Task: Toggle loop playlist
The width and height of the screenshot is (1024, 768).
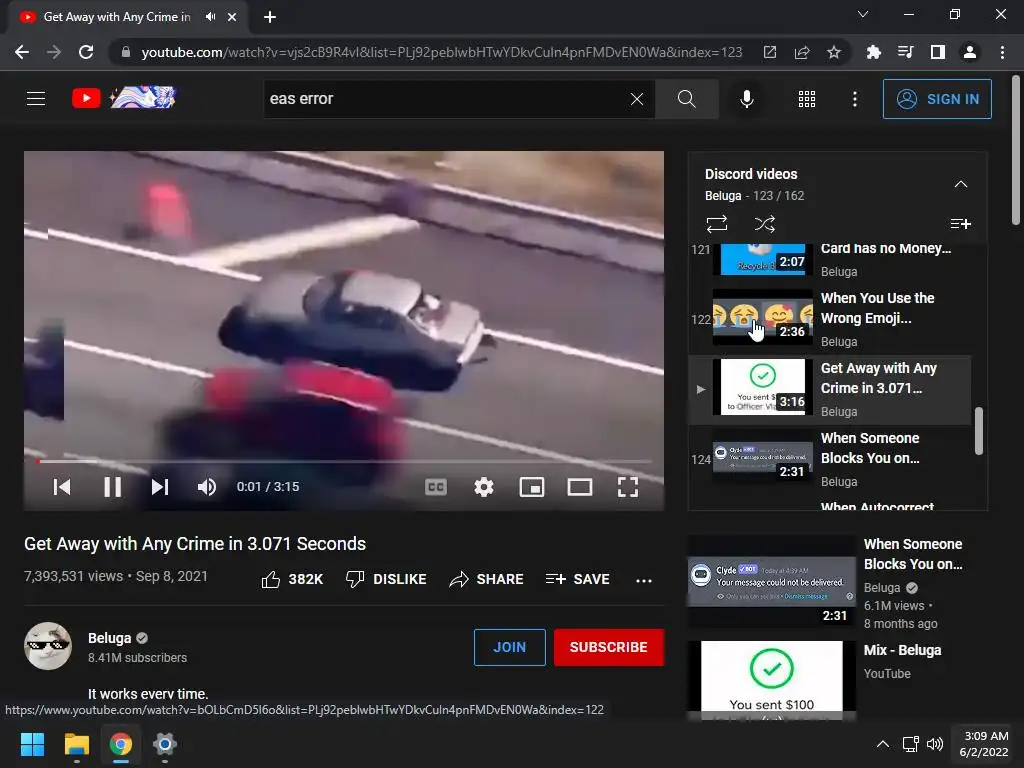Action: pyautogui.click(x=717, y=224)
